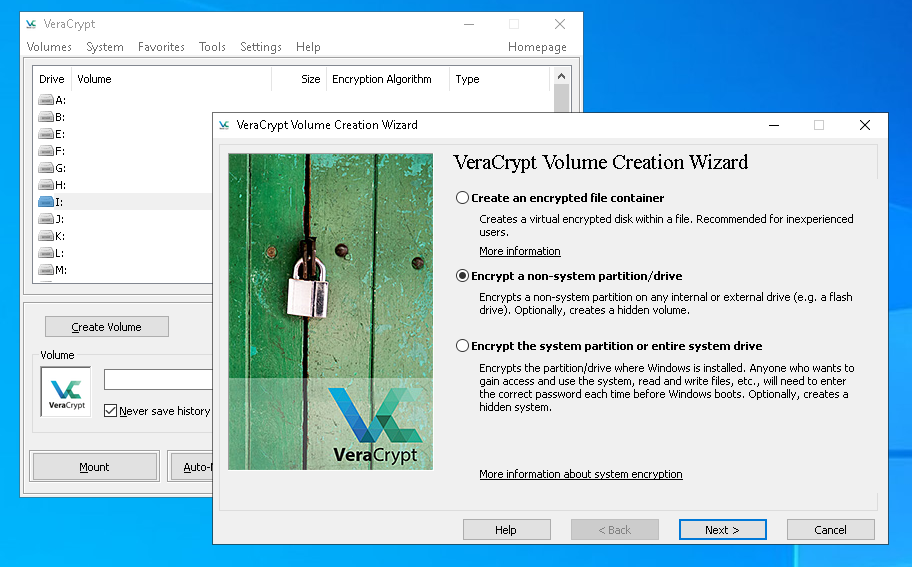Close the VeraCrypt main window
This screenshot has height=567, width=912.
(560, 24)
